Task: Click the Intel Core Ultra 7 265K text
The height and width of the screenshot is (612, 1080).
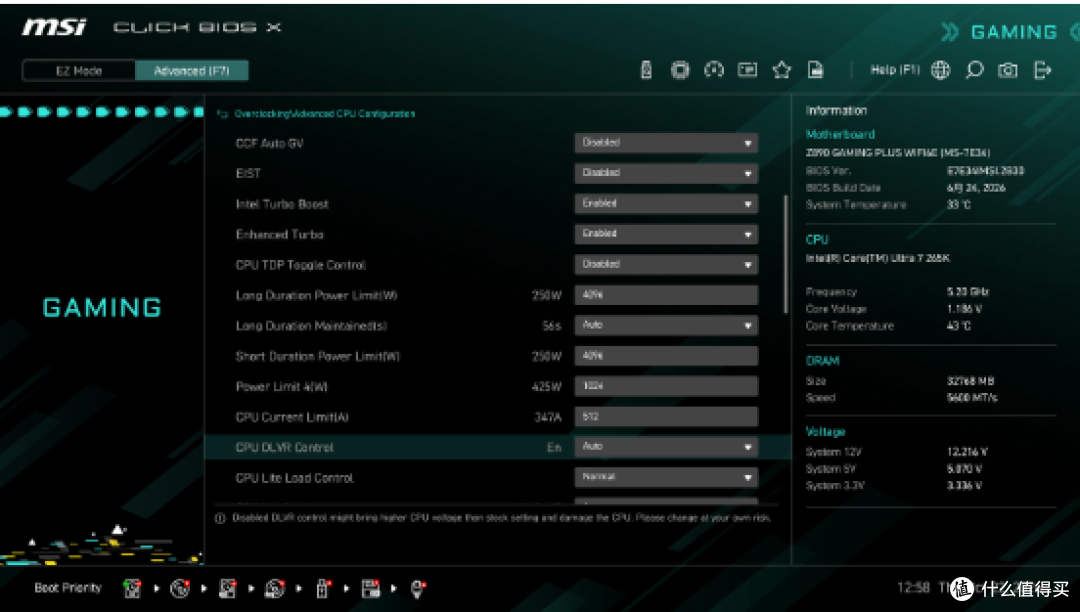Action: click(878, 258)
